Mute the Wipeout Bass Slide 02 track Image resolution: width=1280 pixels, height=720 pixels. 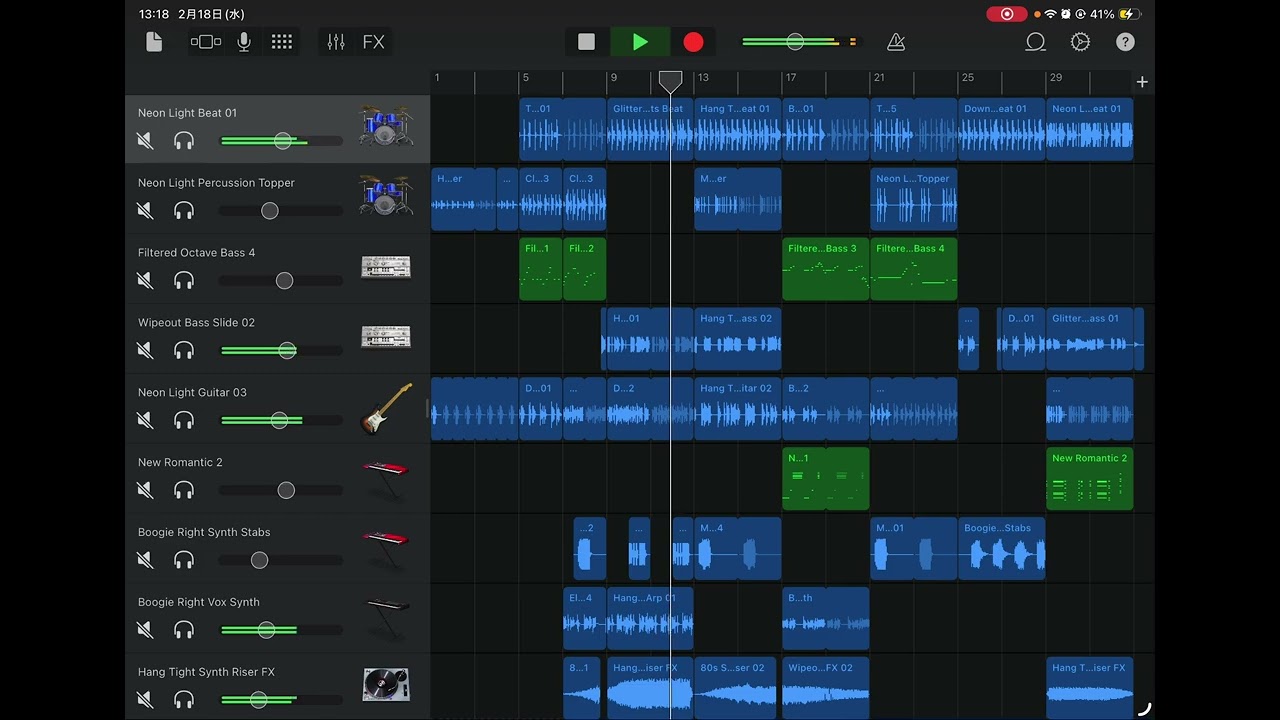click(x=145, y=351)
